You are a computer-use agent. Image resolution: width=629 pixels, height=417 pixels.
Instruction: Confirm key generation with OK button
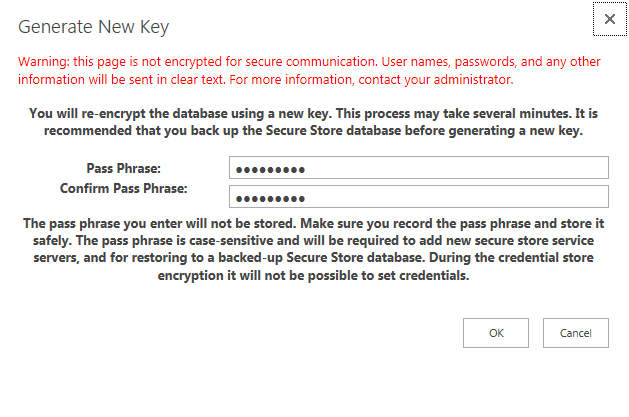(496, 333)
